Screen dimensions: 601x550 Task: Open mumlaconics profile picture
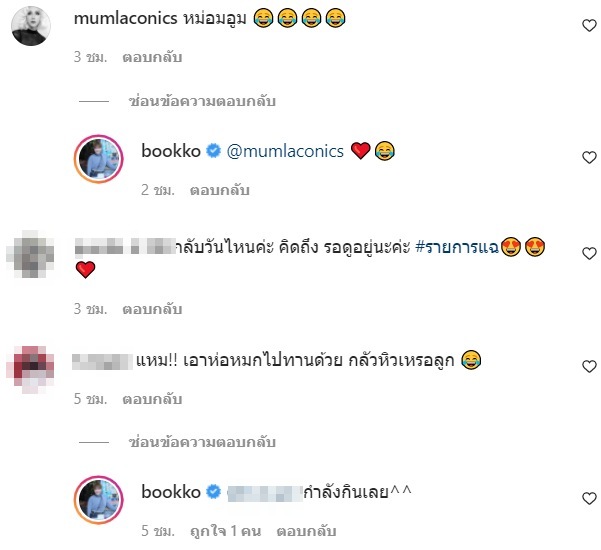click(31, 26)
